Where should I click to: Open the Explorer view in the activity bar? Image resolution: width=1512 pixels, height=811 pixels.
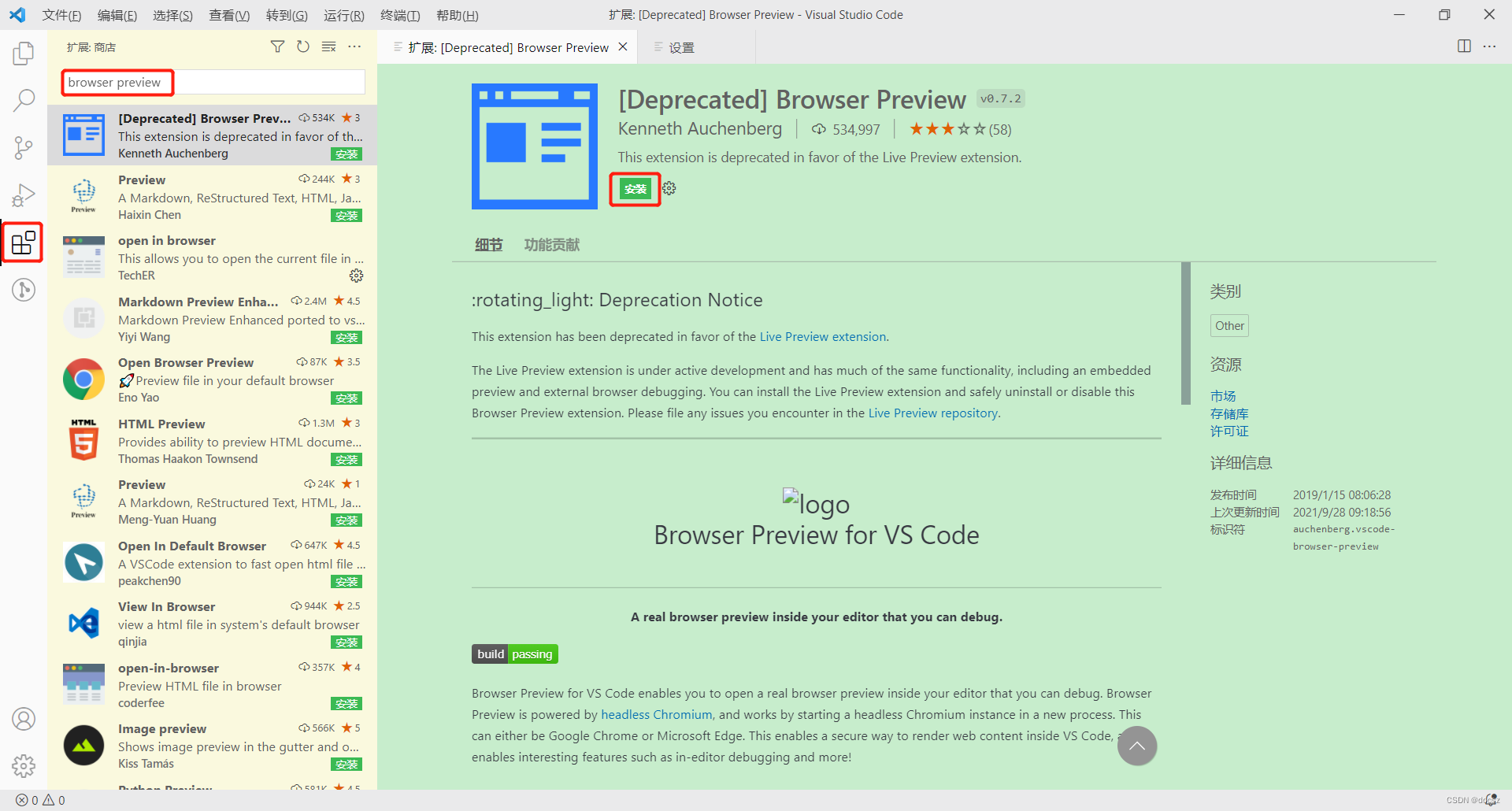click(24, 54)
